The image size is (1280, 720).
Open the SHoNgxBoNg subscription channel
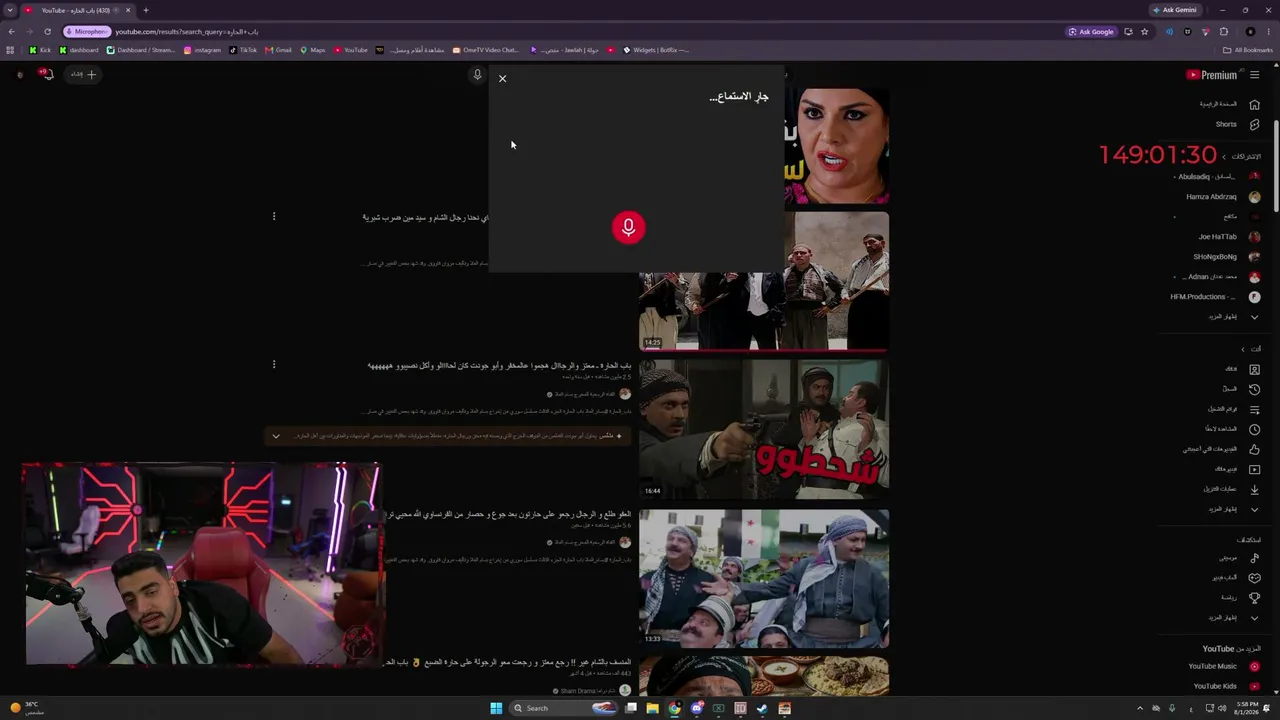[x=1227, y=257]
